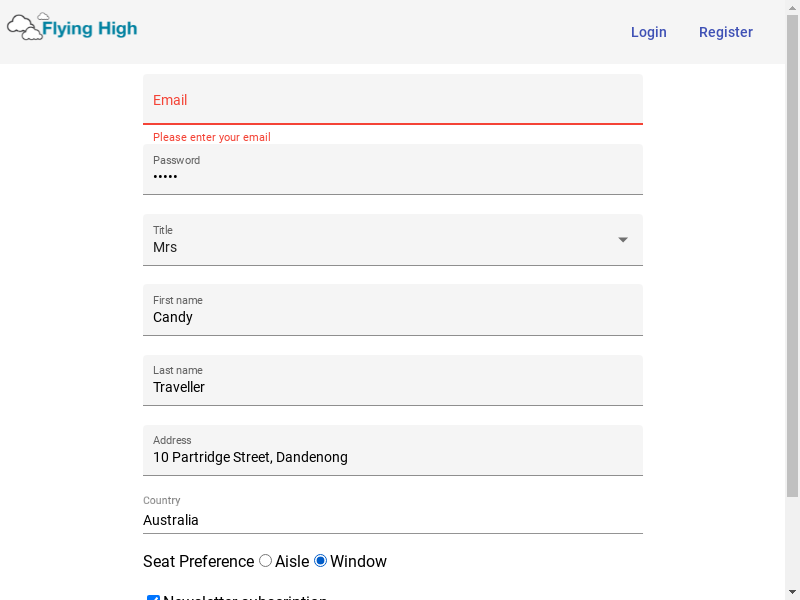
Task: Go to the Register link
Action: (x=726, y=32)
